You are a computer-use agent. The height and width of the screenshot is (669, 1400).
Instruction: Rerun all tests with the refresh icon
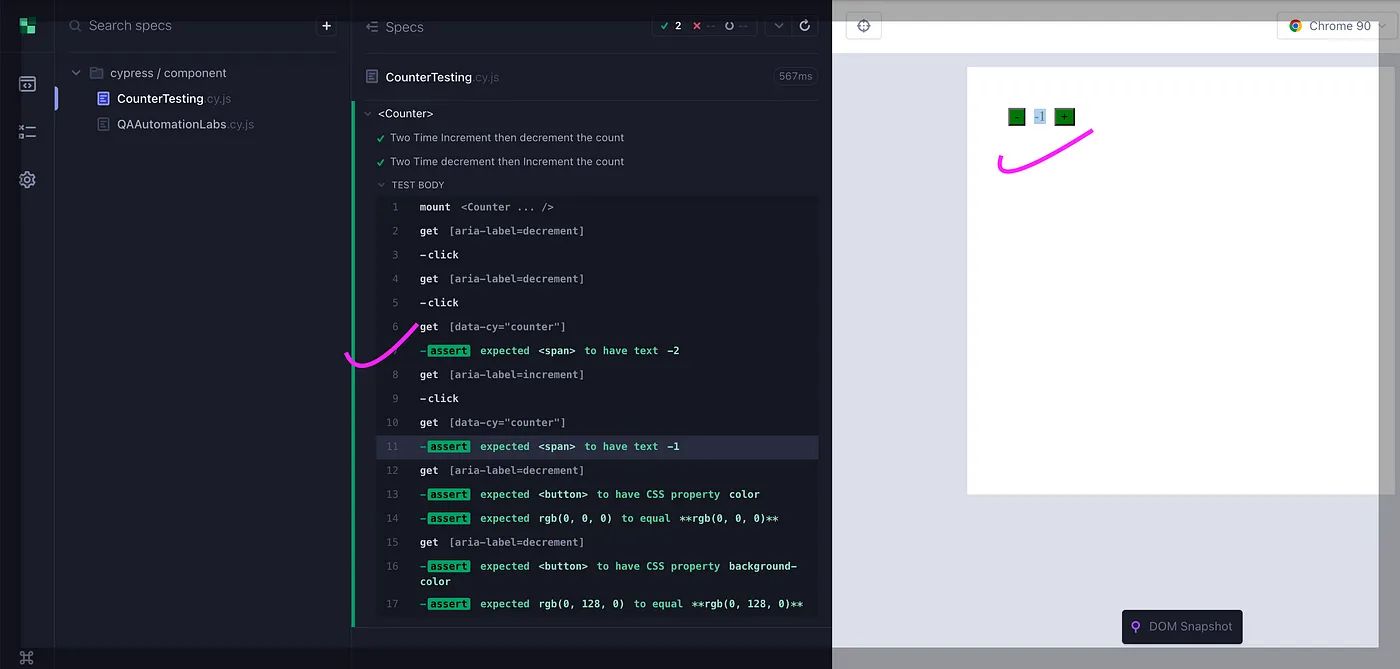[x=805, y=26]
